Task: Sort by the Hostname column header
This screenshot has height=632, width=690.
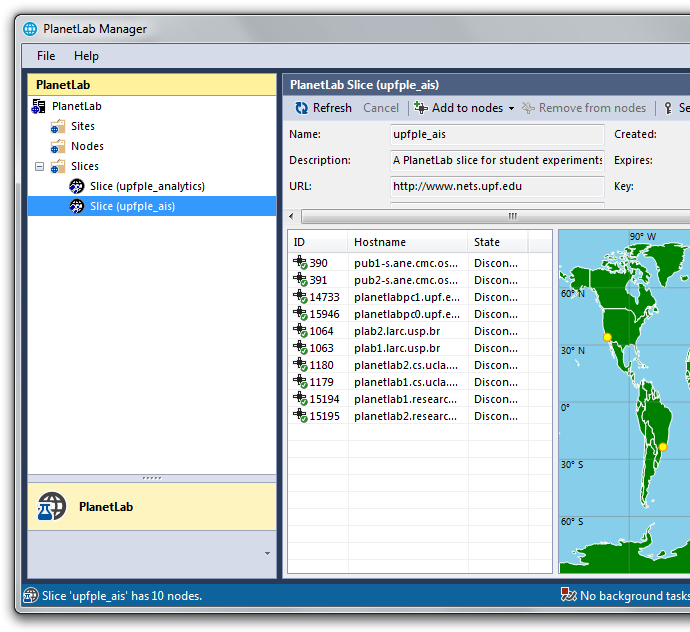Action: pyautogui.click(x=407, y=242)
